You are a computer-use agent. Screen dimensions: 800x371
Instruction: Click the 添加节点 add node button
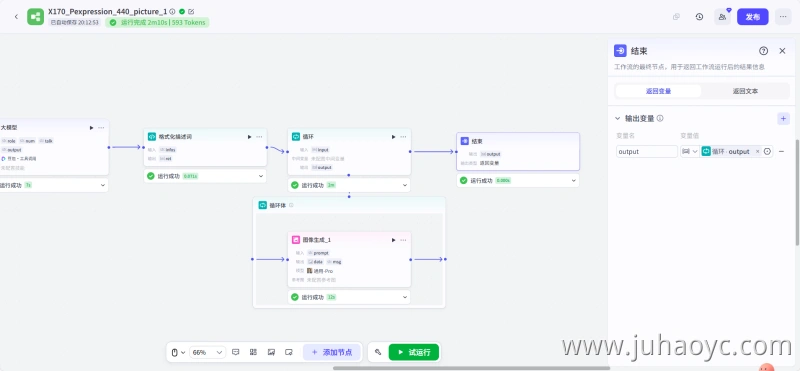(332, 352)
